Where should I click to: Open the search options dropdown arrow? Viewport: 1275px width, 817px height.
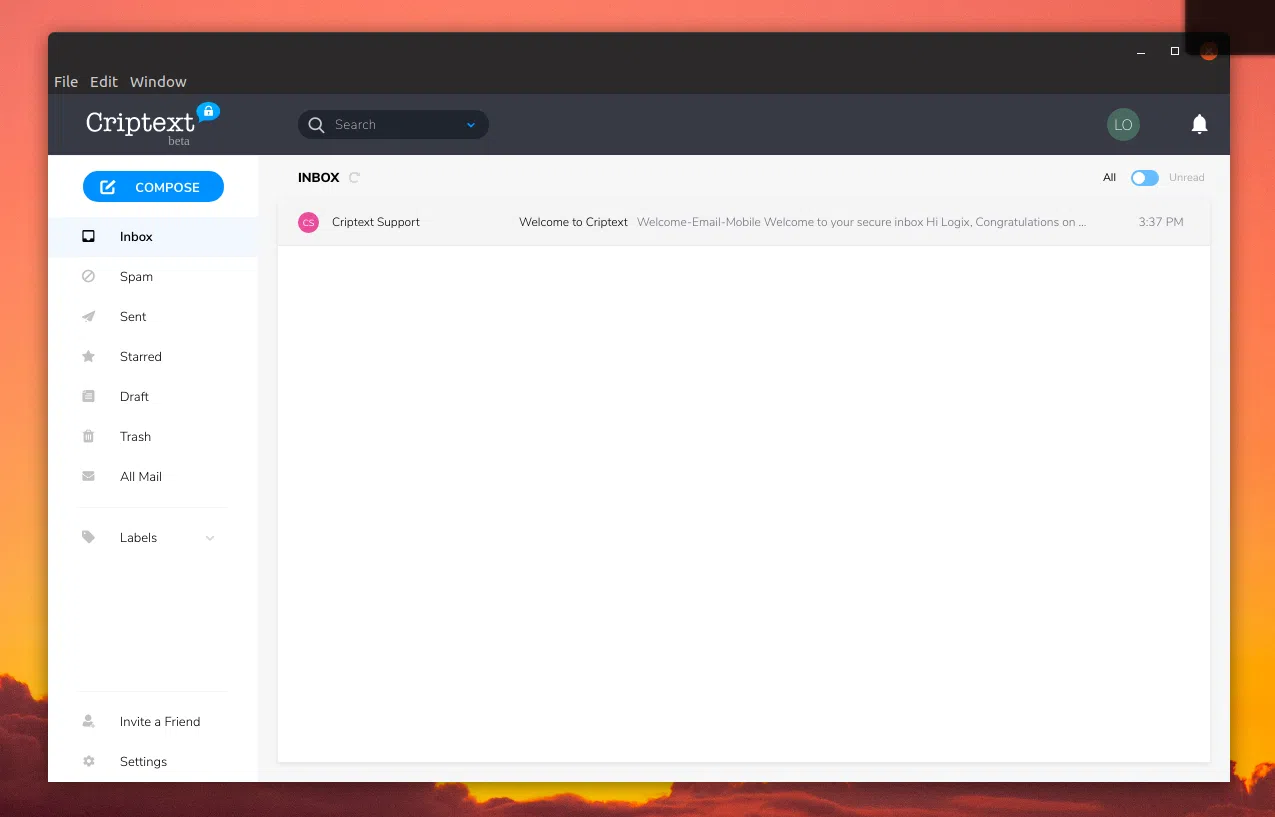(x=471, y=125)
